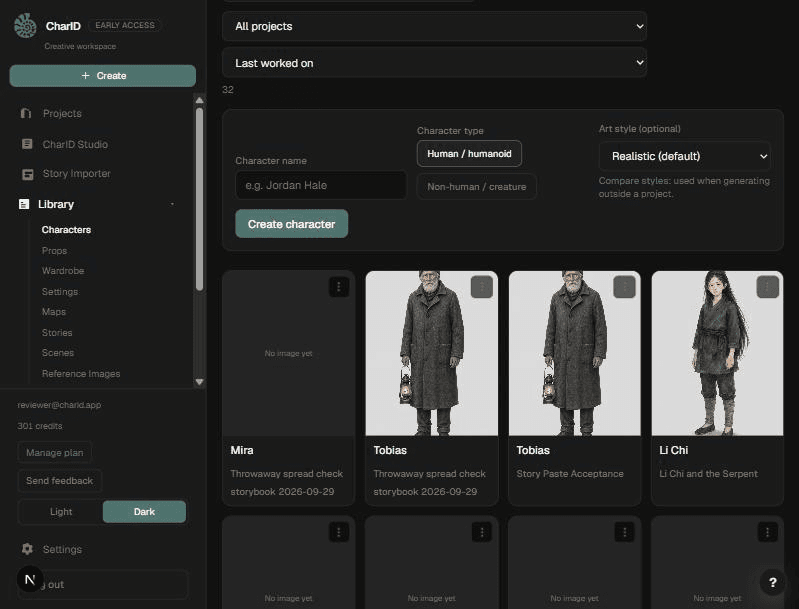Open the Li Chi character image
This screenshot has width=799, height=609.
coord(717,353)
